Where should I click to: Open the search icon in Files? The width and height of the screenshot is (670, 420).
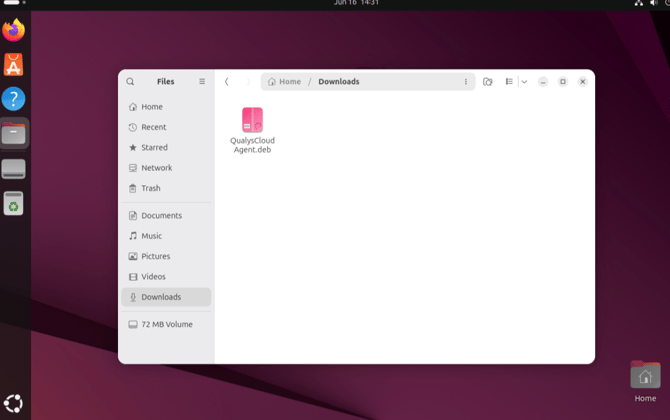pyautogui.click(x=130, y=82)
